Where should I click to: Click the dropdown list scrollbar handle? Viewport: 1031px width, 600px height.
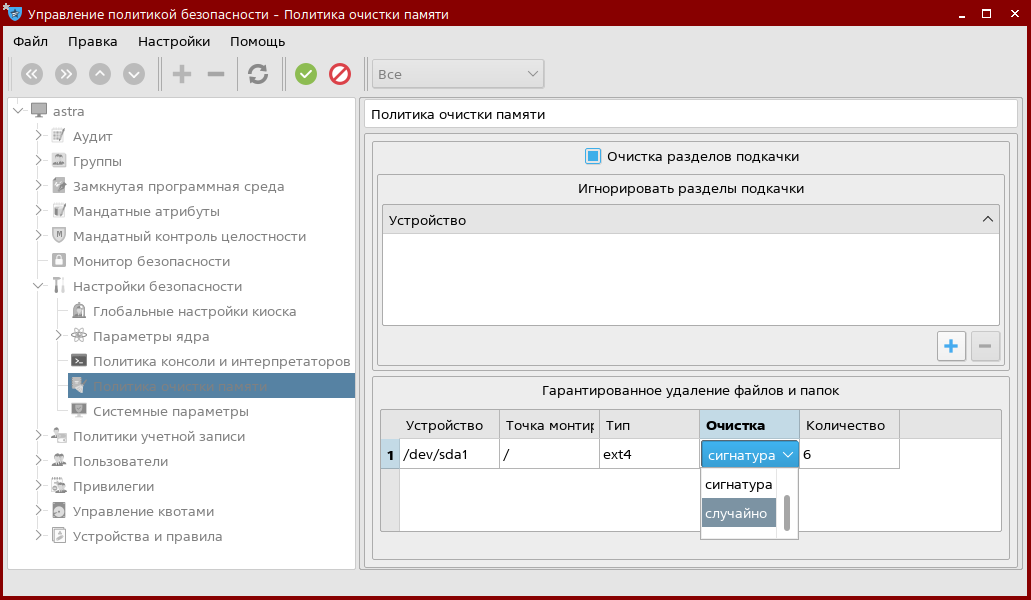click(x=787, y=513)
